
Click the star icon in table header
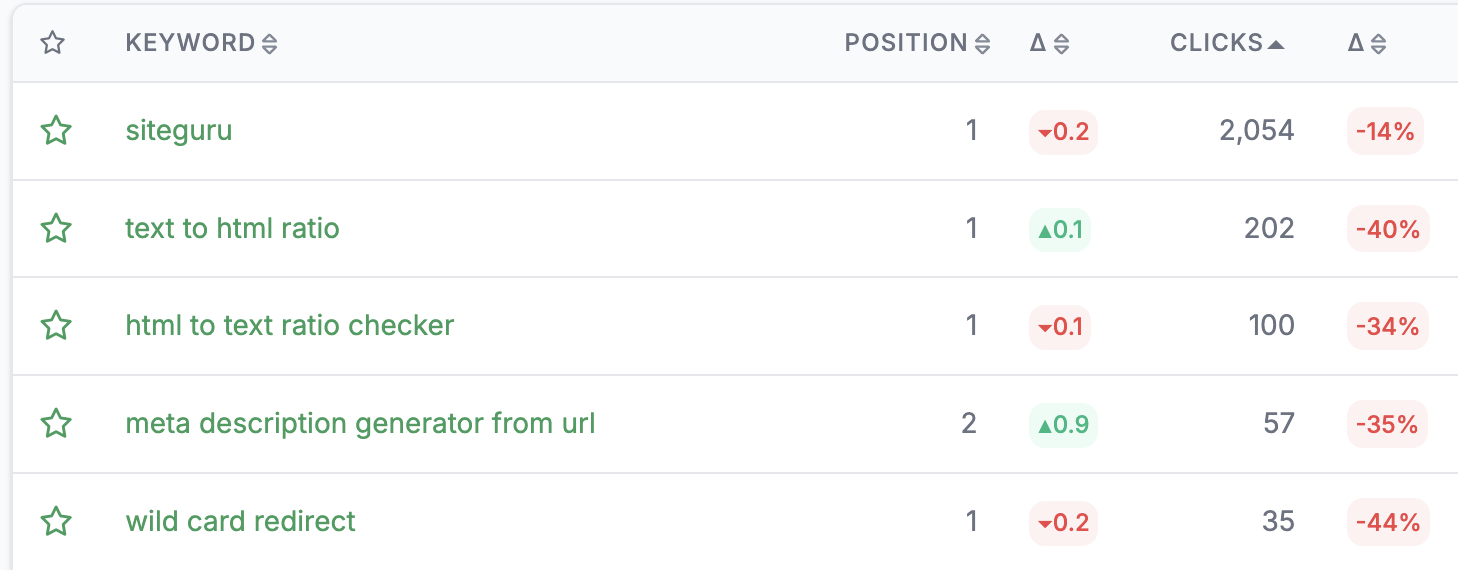click(52, 43)
